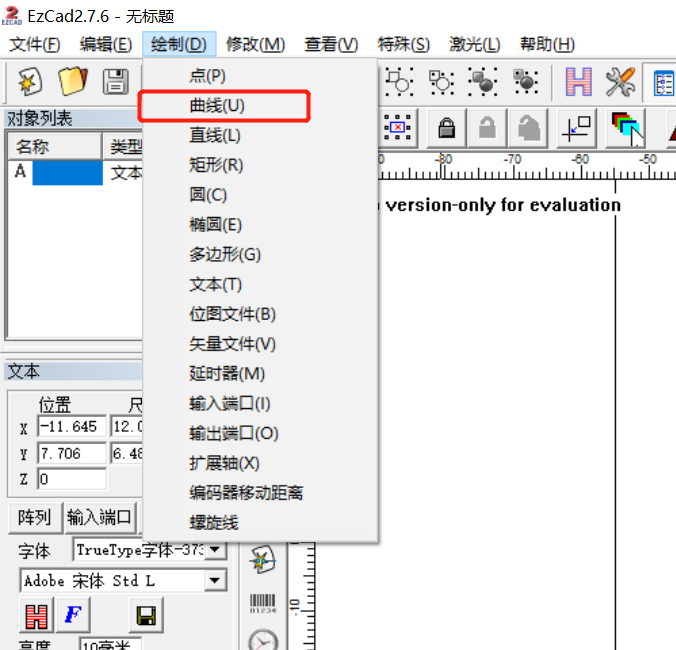The height and width of the screenshot is (650, 676).
Task: Select 文本(T) text menu entry
Action: (x=260, y=284)
